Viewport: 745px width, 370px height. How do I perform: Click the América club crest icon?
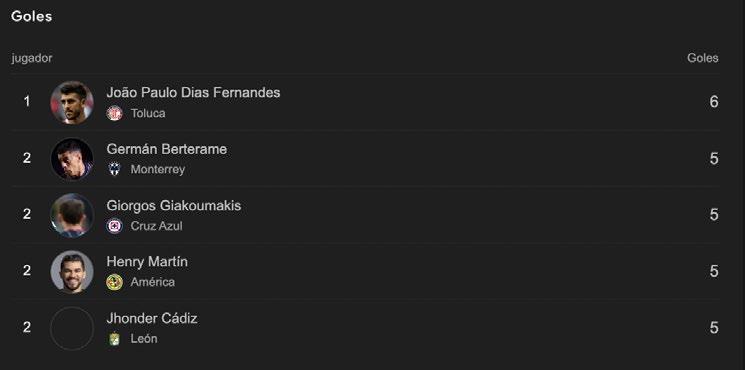(x=115, y=282)
